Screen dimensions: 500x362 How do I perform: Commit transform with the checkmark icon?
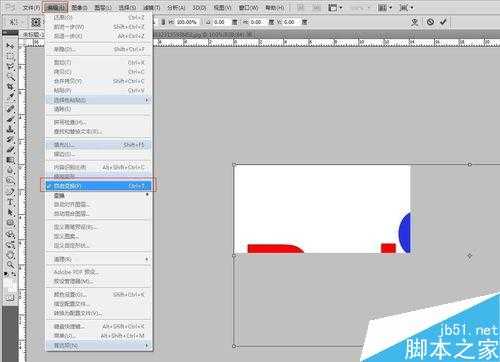[443, 22]
